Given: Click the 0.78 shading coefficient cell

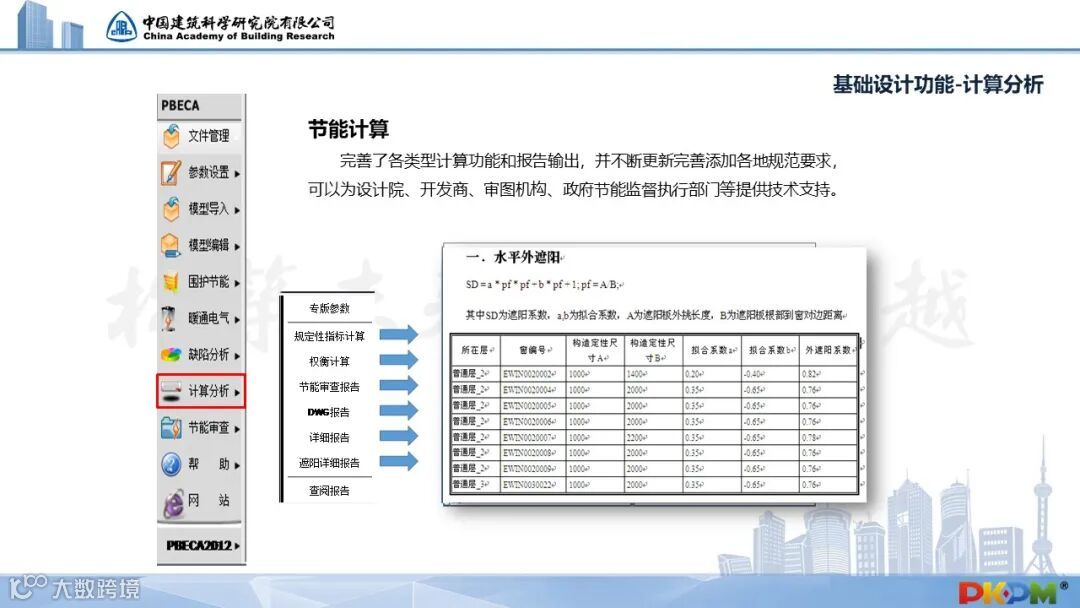Looking at the screenshot, I should (828, 437).
